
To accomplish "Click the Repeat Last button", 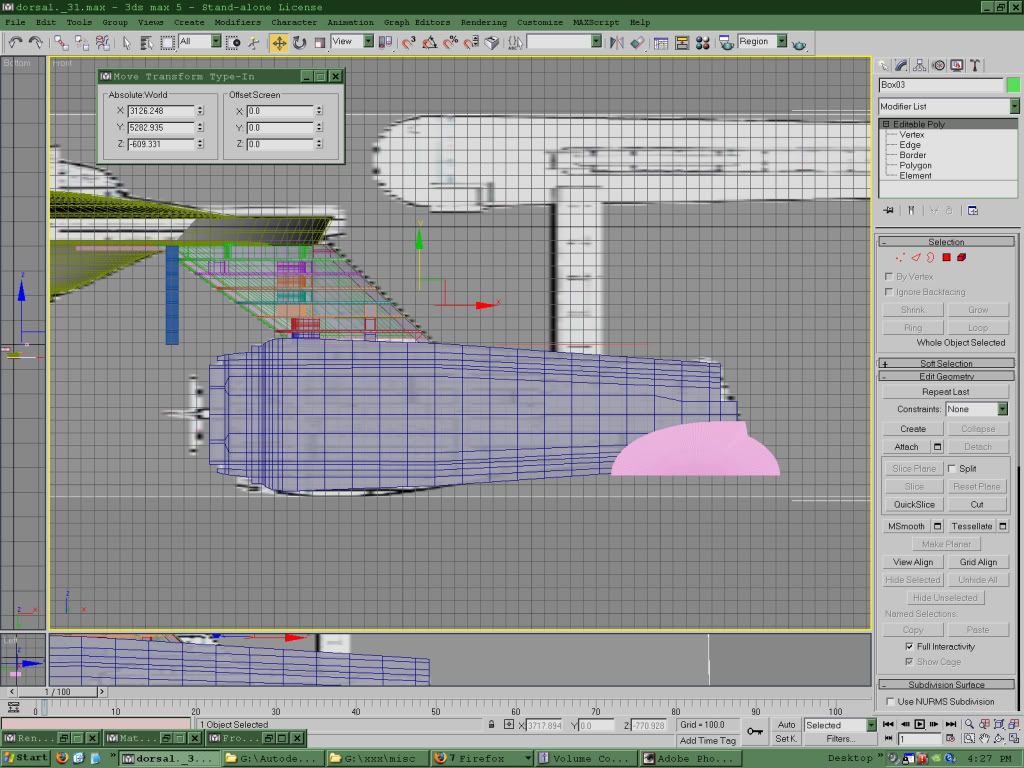I will [x=945, y=391].
